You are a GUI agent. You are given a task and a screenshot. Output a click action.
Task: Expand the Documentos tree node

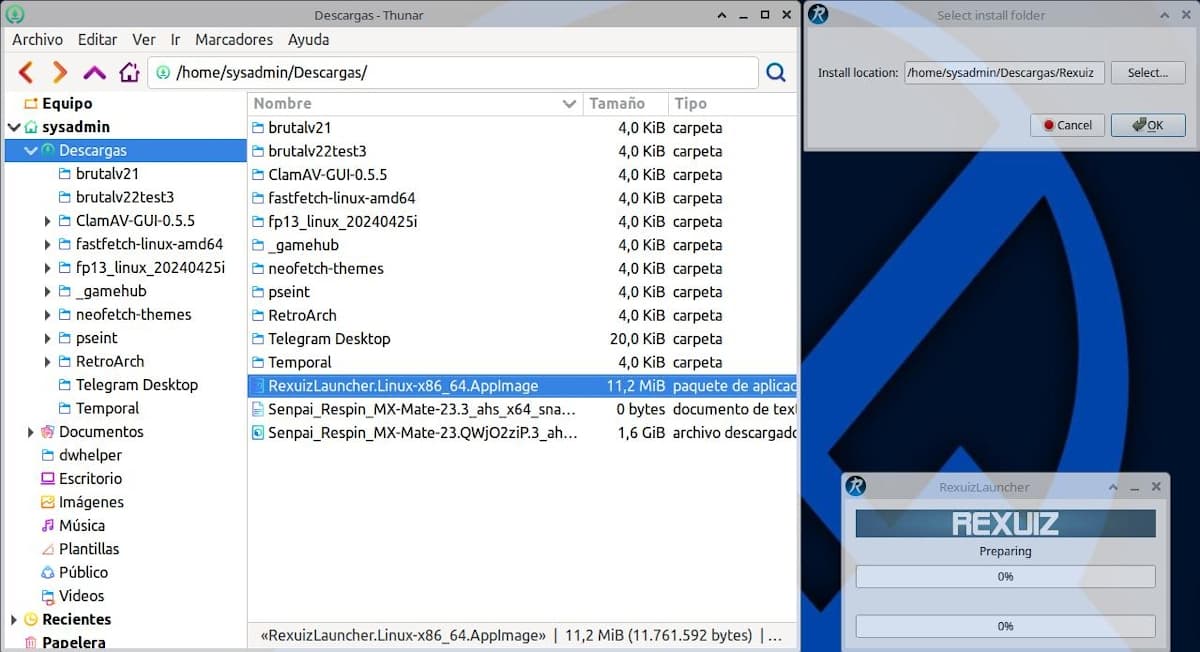[30, 432]
